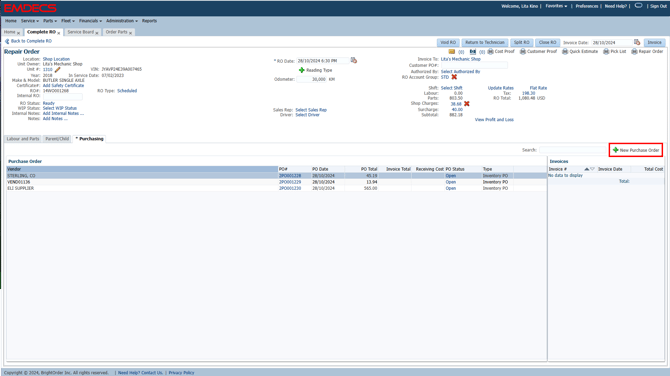Click the New Purchase Order button
The width and height of the screenshot is (670, 376).
point(636,150)
